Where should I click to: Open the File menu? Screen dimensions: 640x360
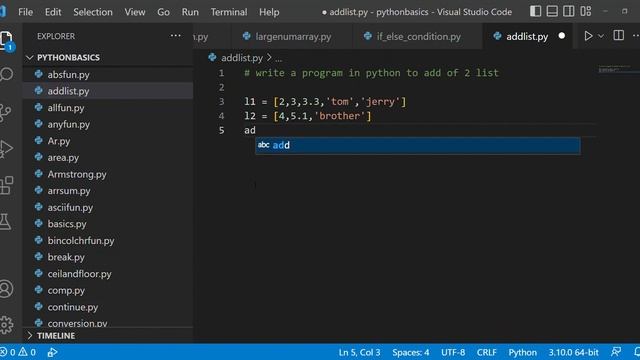(25, 12)
